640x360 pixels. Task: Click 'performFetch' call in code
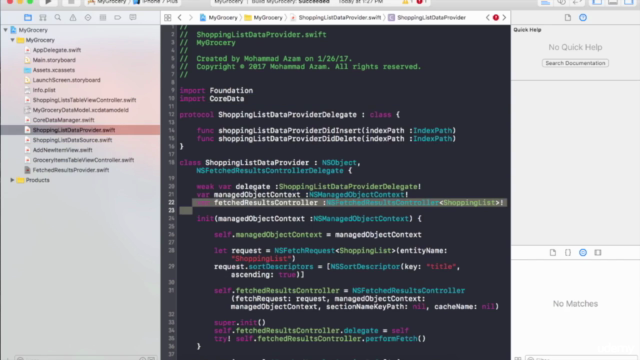click(x=391, y=338)
